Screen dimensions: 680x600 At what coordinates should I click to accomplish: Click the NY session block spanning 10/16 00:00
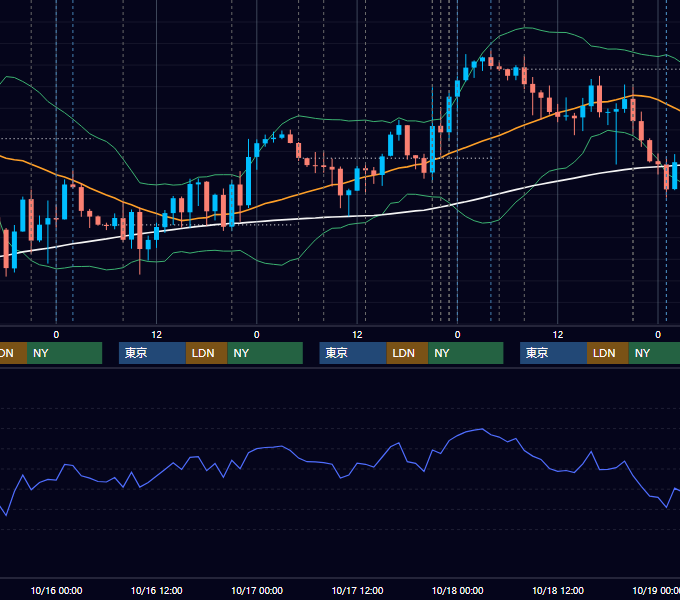pos(64,353)
